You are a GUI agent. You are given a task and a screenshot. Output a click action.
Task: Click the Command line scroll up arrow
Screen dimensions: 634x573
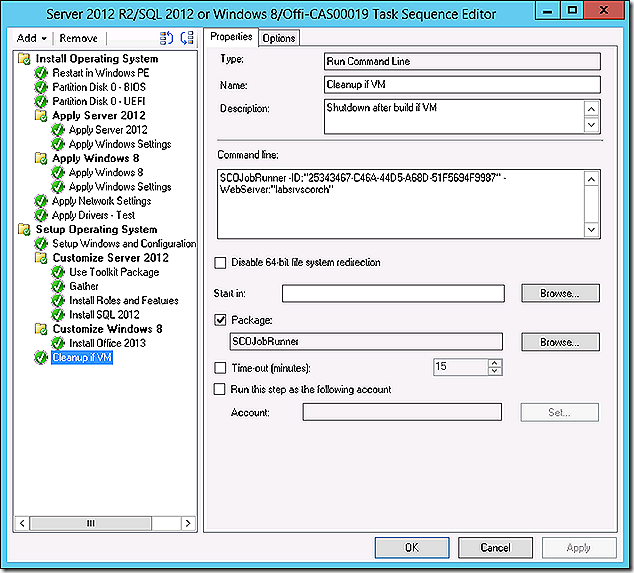pos(591,179)
